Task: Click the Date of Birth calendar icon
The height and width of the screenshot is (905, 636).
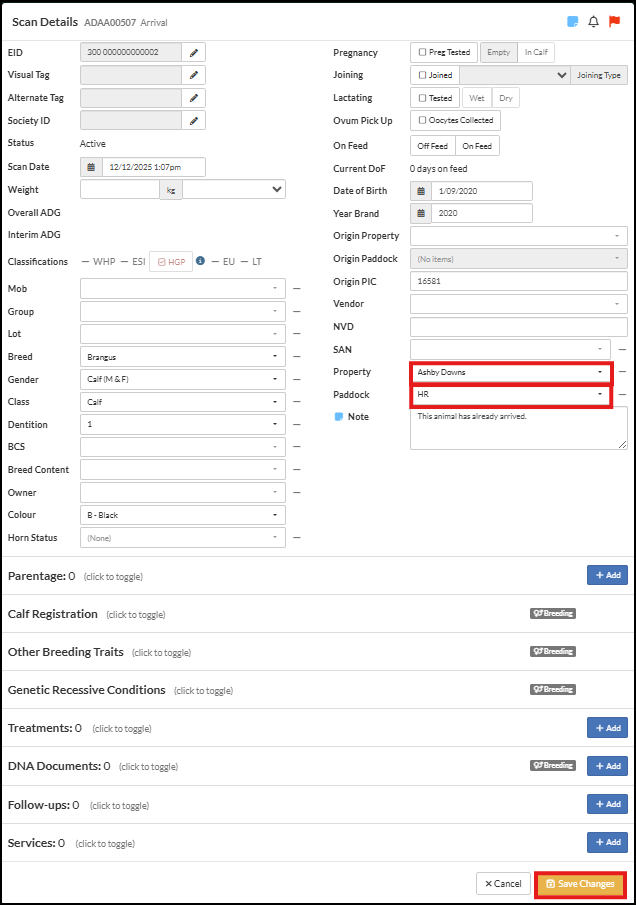Action: [x=421, y=191]
